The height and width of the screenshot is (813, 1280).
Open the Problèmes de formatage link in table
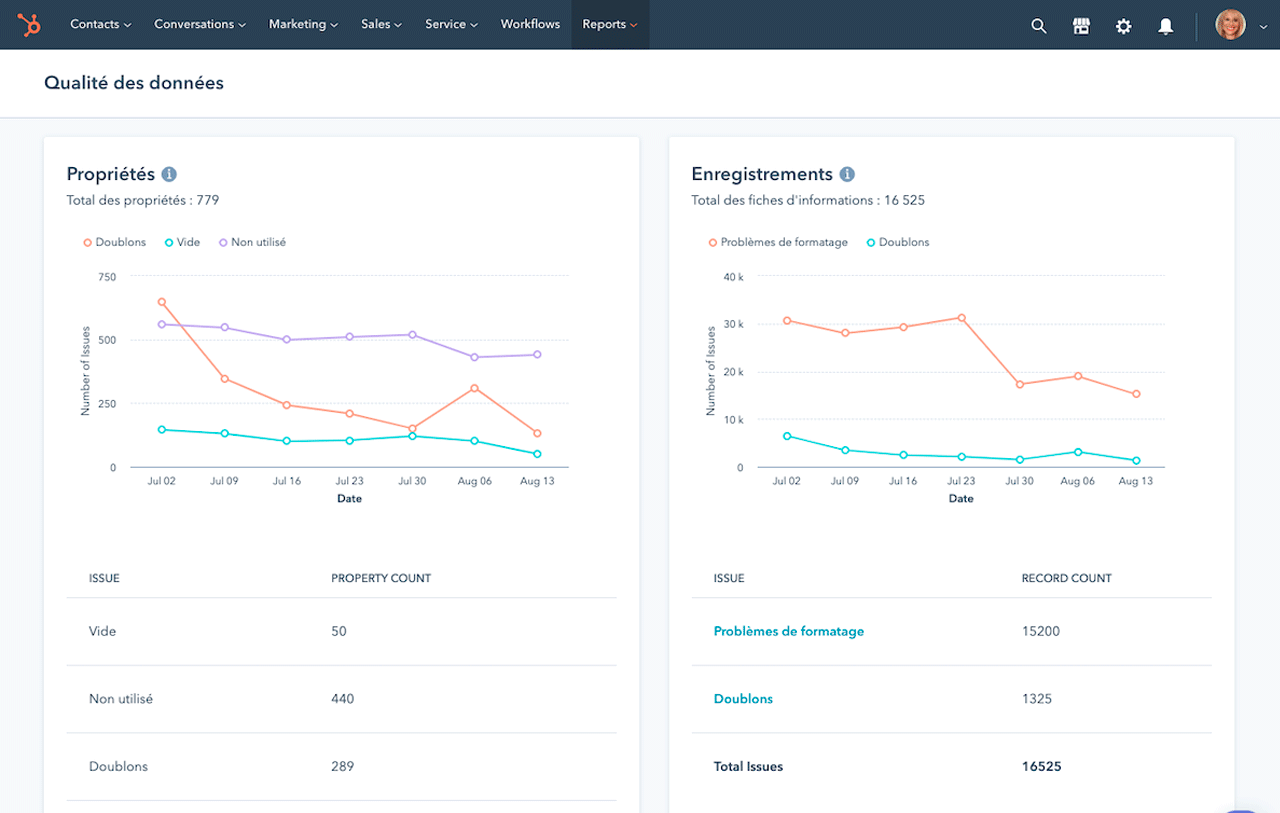coord(788,631)
